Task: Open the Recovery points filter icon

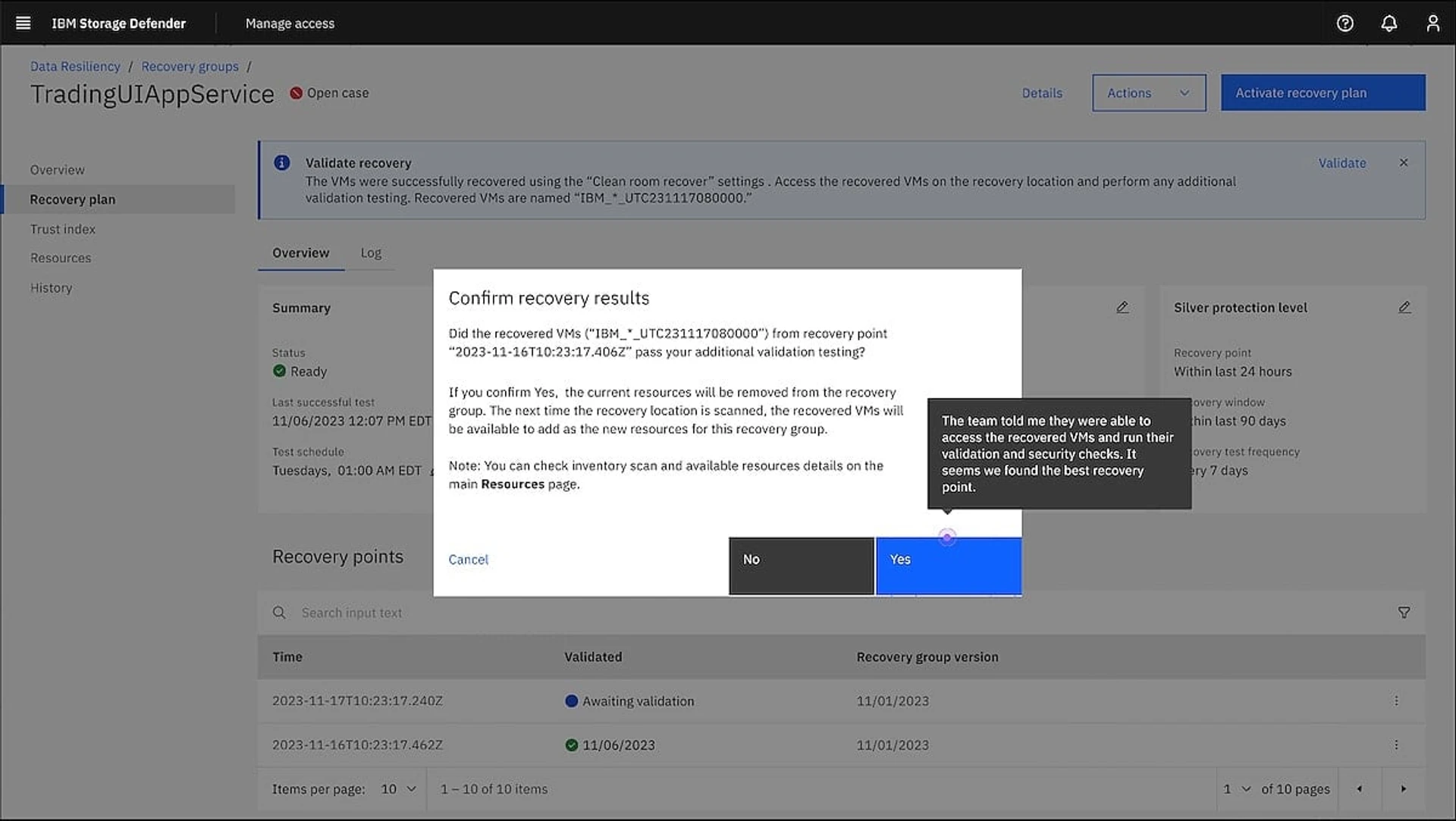Action: coord(1404,613)
